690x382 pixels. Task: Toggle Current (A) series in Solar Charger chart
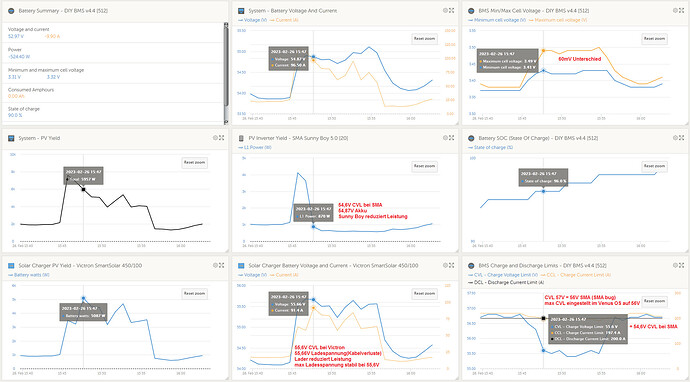[x=284, y=275]
